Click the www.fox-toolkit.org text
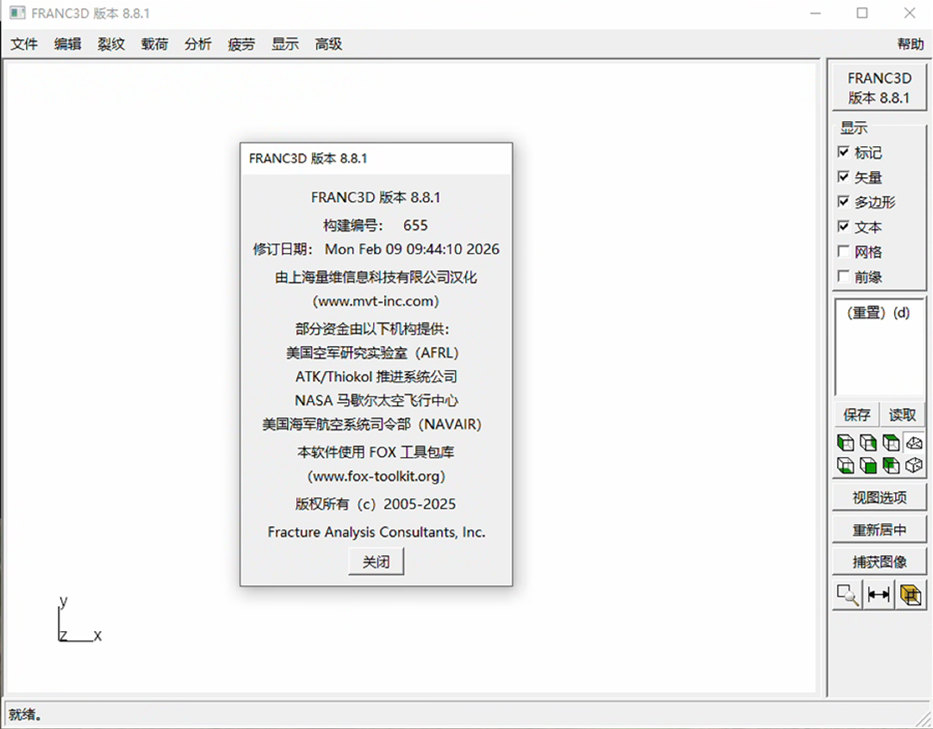The height and width of the screenshot is (729, 933). (x=376, y=476)
